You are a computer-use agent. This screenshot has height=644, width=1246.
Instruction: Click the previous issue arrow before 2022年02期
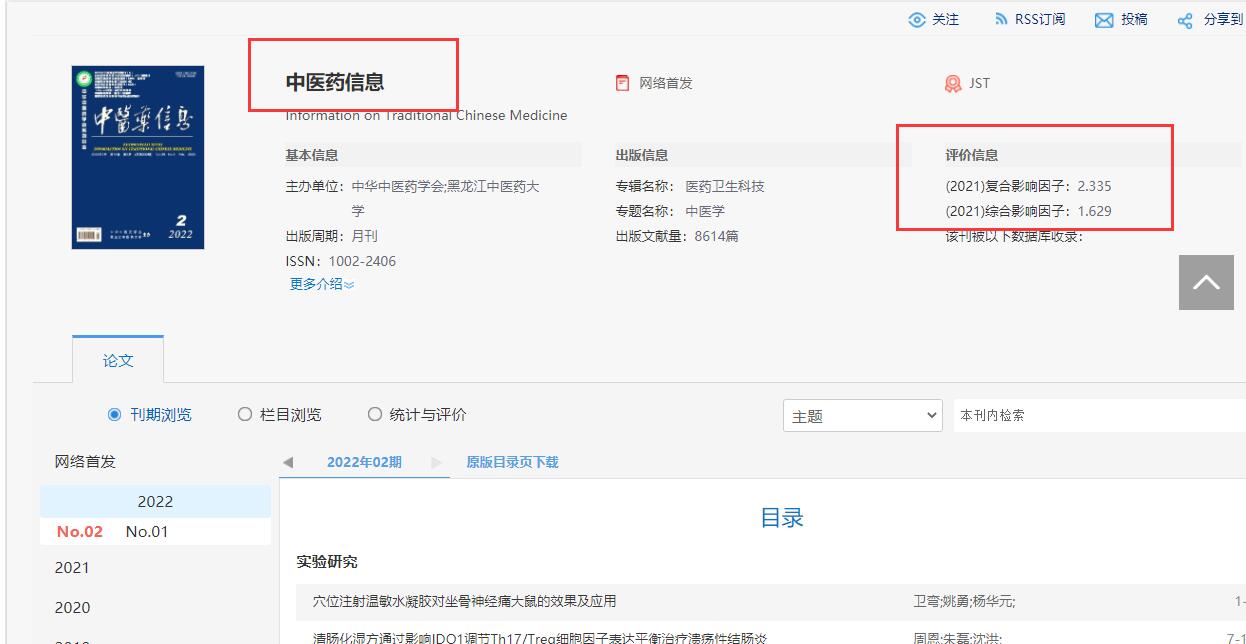[x=286, y=462]
